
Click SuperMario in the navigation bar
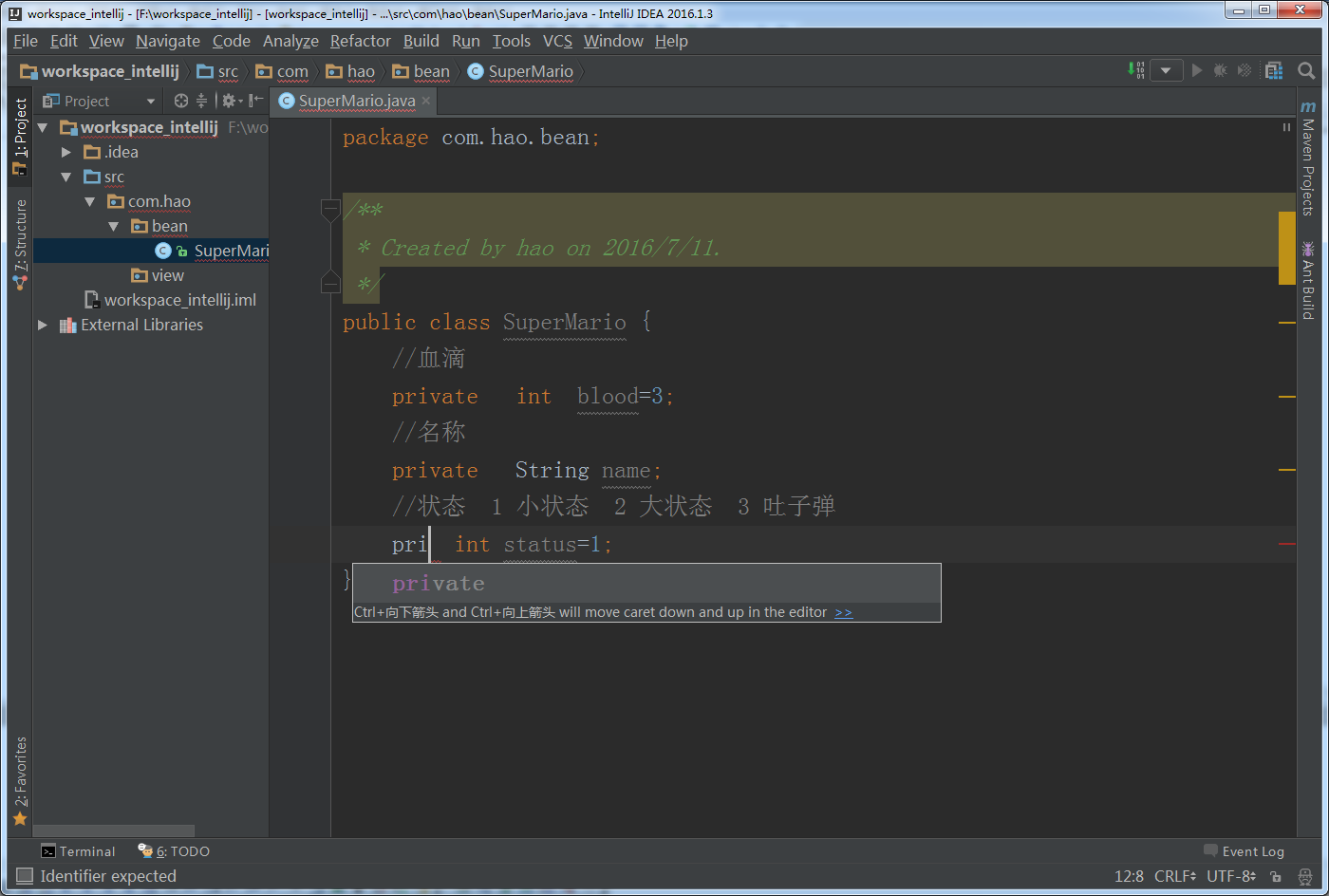pyautogui.click(x=520, y=71)
